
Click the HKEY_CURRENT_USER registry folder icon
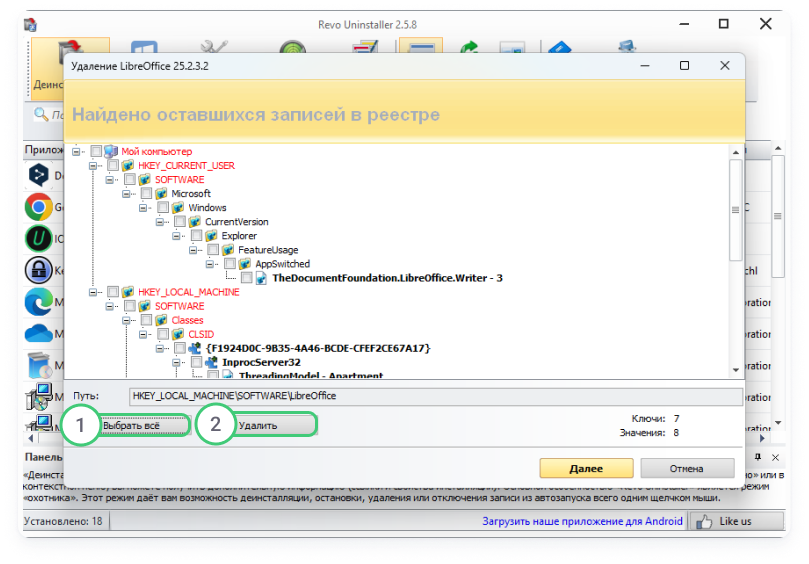(x=128, y=165)
